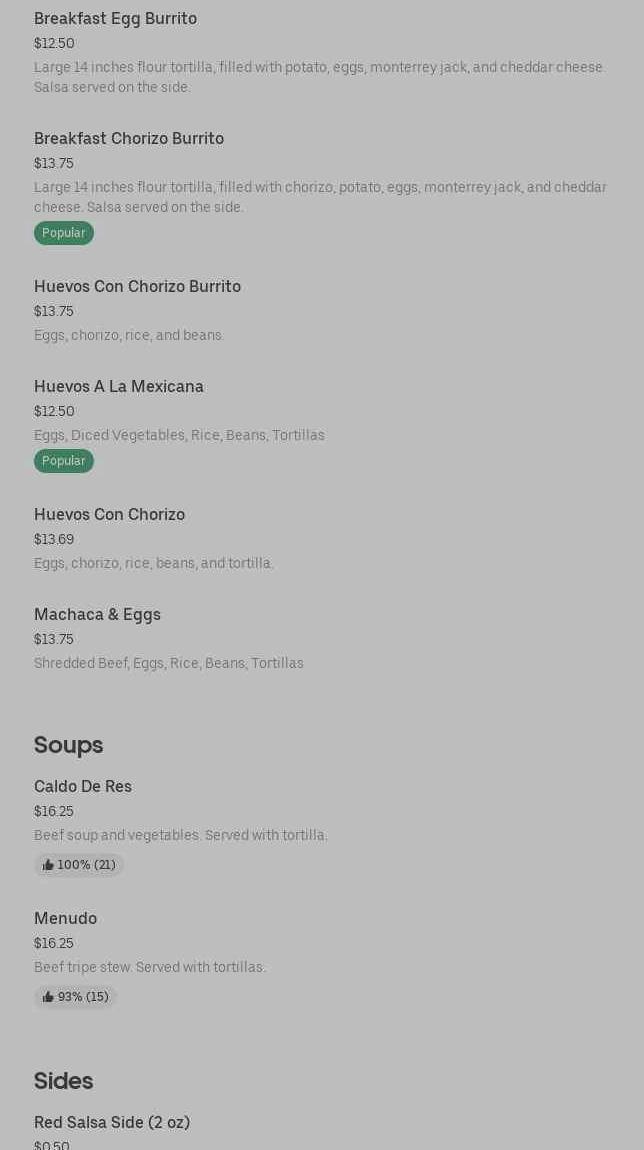The width and height of the screenshot is (644, 1150).
Task: Click the Sides section heading
Action: coord(63,1081)
